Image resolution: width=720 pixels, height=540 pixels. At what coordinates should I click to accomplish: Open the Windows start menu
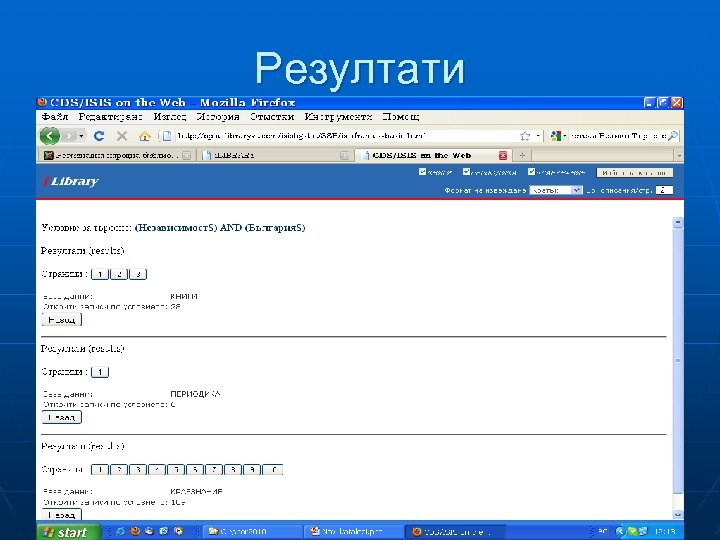click(69, 532)
